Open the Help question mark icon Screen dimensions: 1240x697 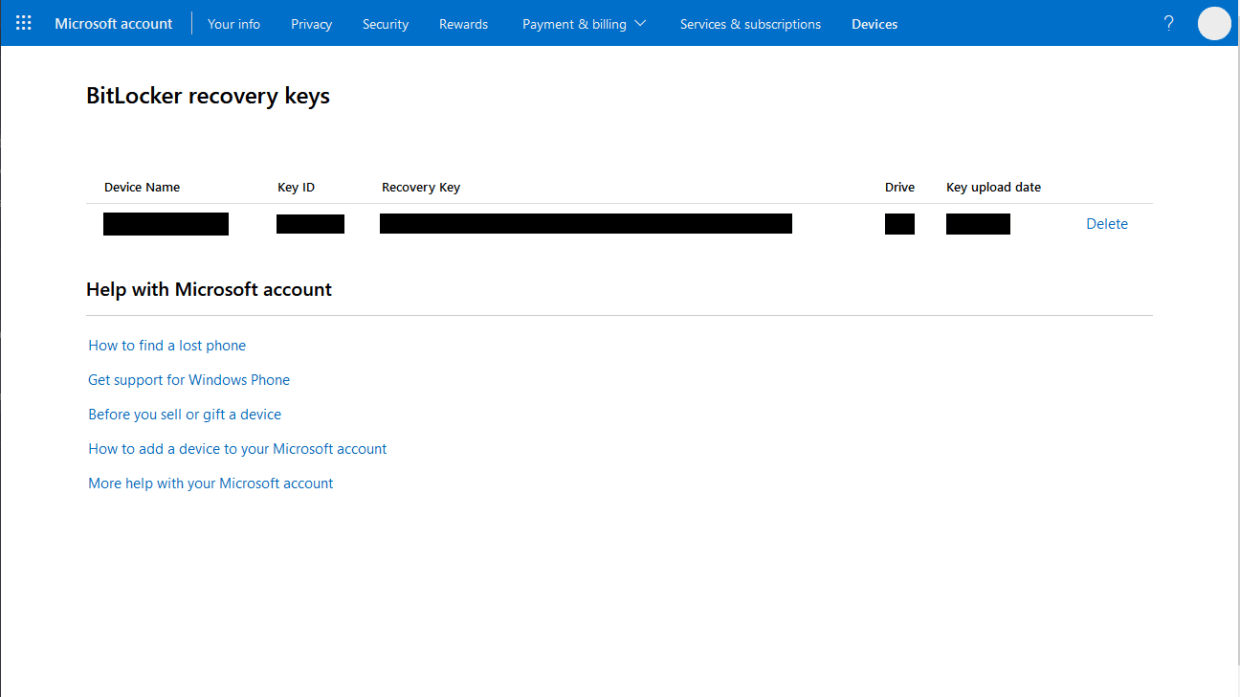pyautogui.click(x=1168, y=23)
